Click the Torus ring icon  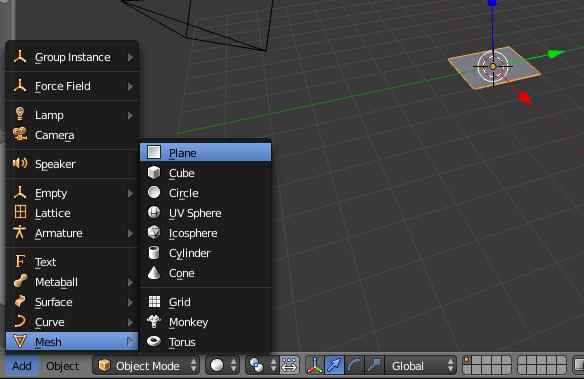[x=154, y=341]
